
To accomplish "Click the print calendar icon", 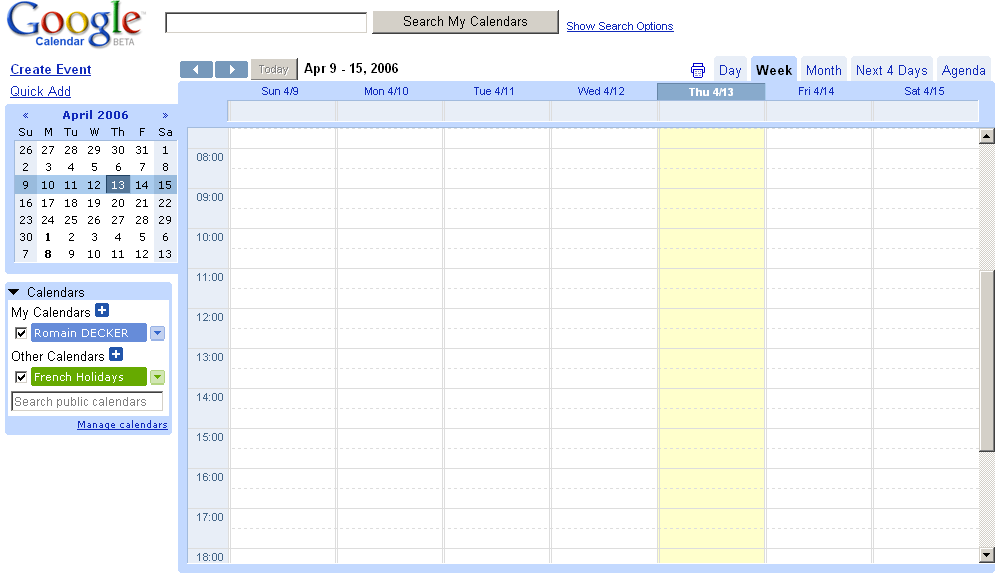I will coord(698,70).
